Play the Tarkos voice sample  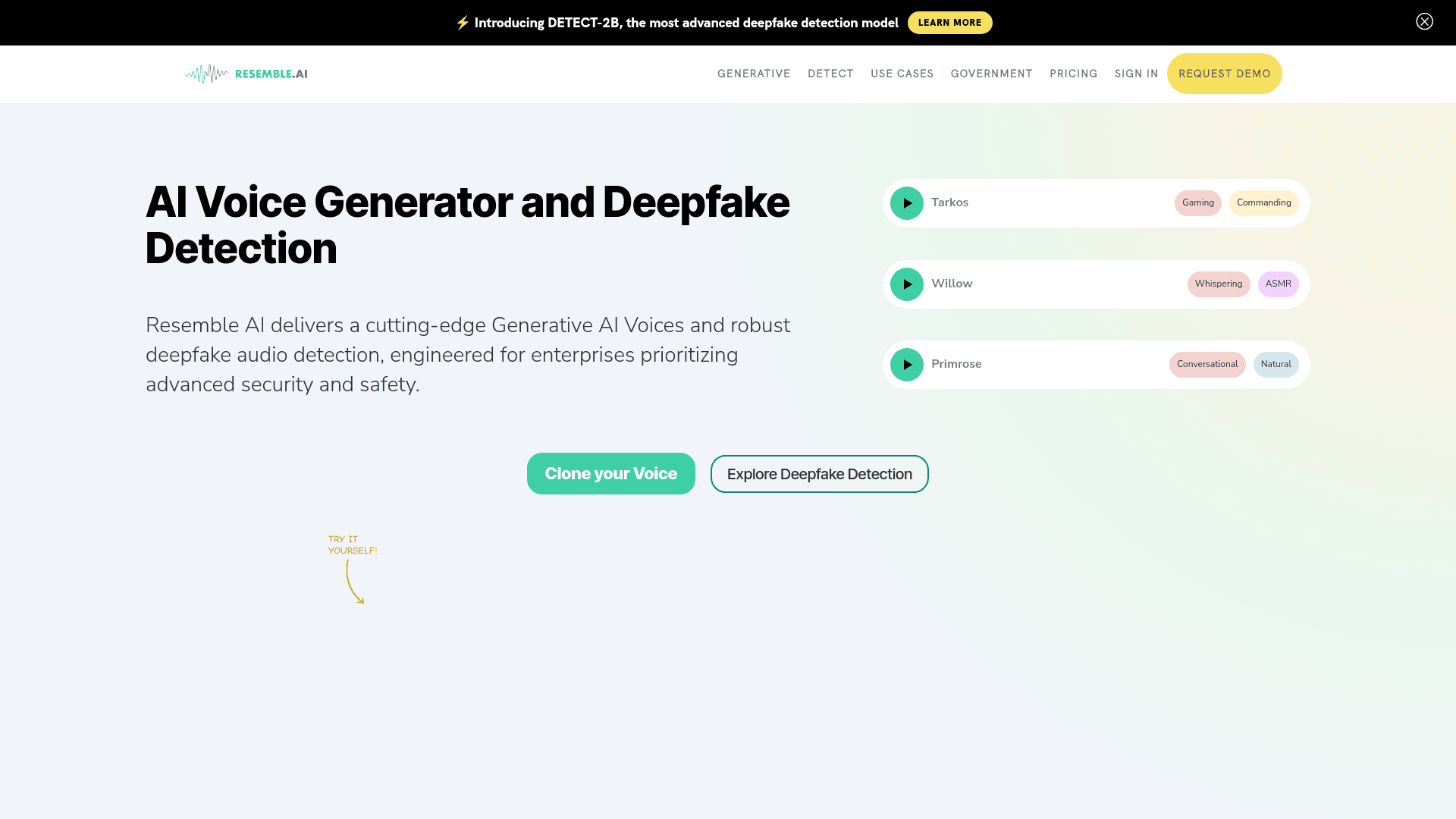click(906, 203)
